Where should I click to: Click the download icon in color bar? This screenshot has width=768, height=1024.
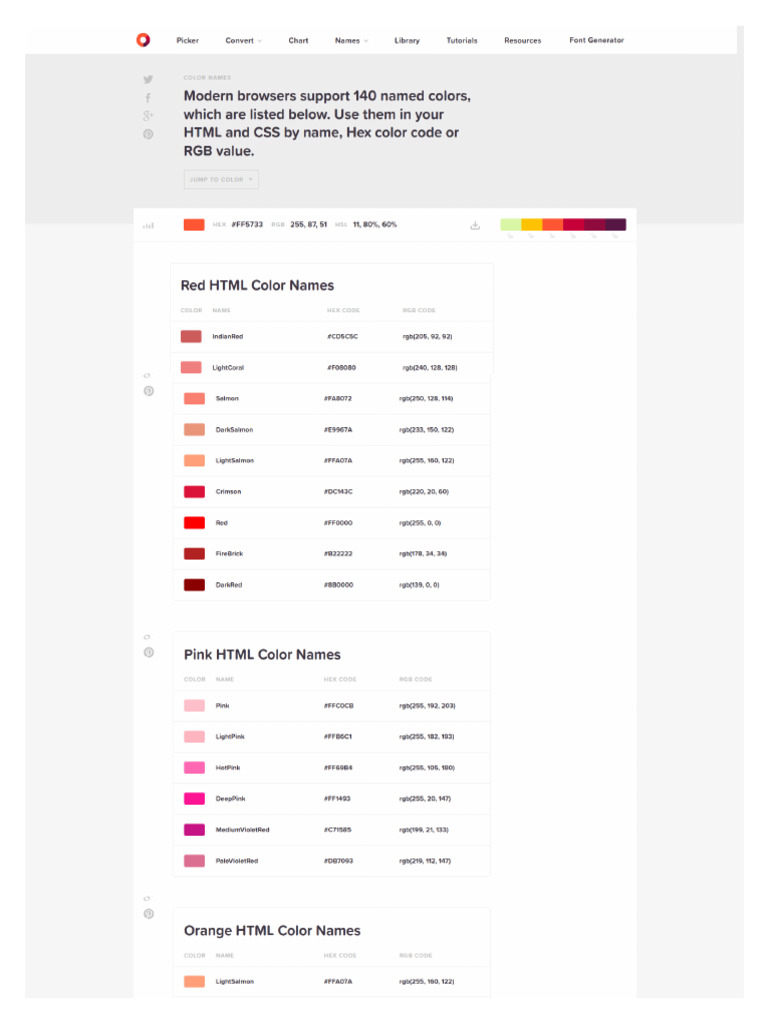pyautogui.click(x=475, y=225)
